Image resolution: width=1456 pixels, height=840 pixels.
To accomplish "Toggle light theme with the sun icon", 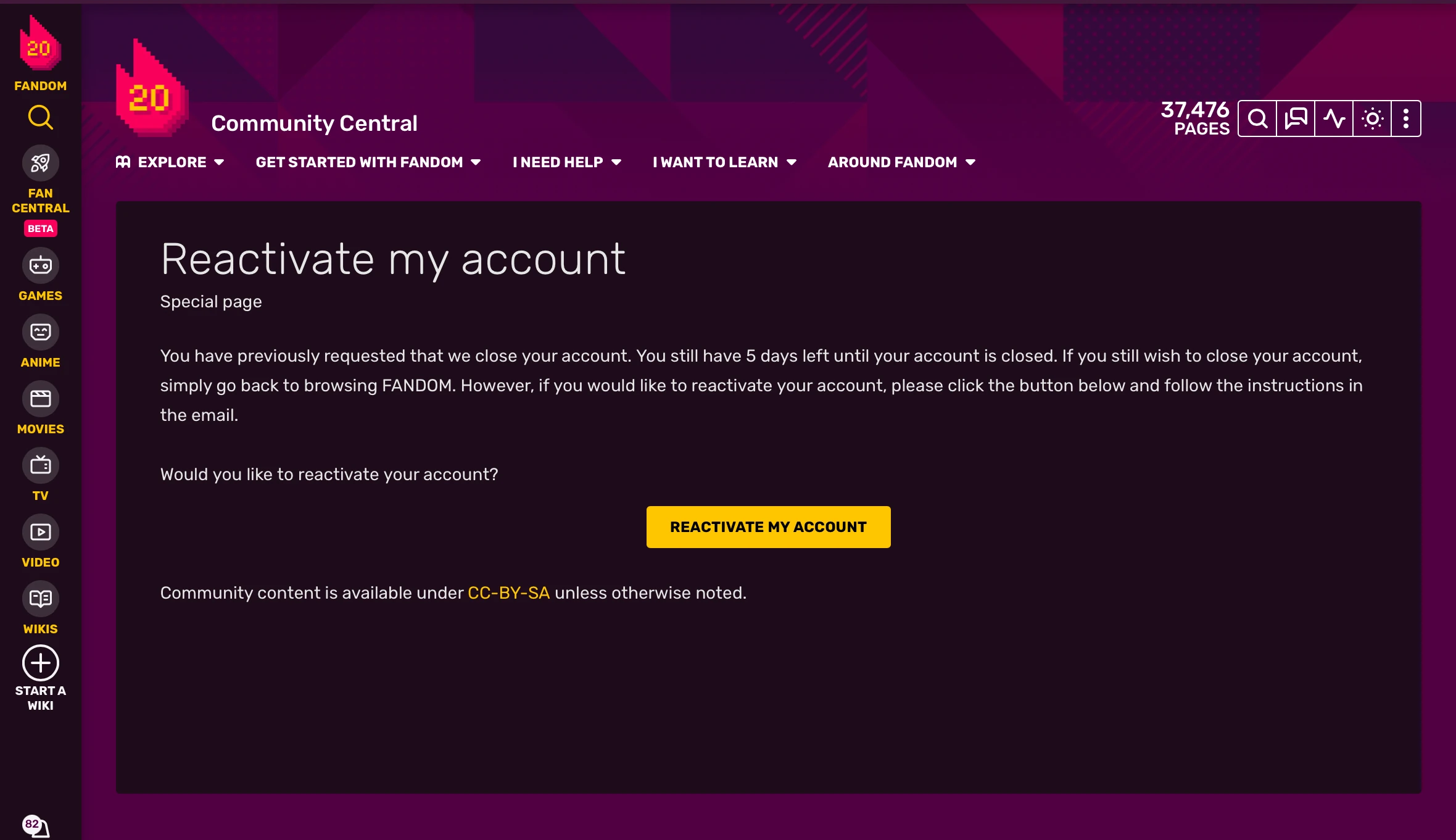I will click(1372, 119).
